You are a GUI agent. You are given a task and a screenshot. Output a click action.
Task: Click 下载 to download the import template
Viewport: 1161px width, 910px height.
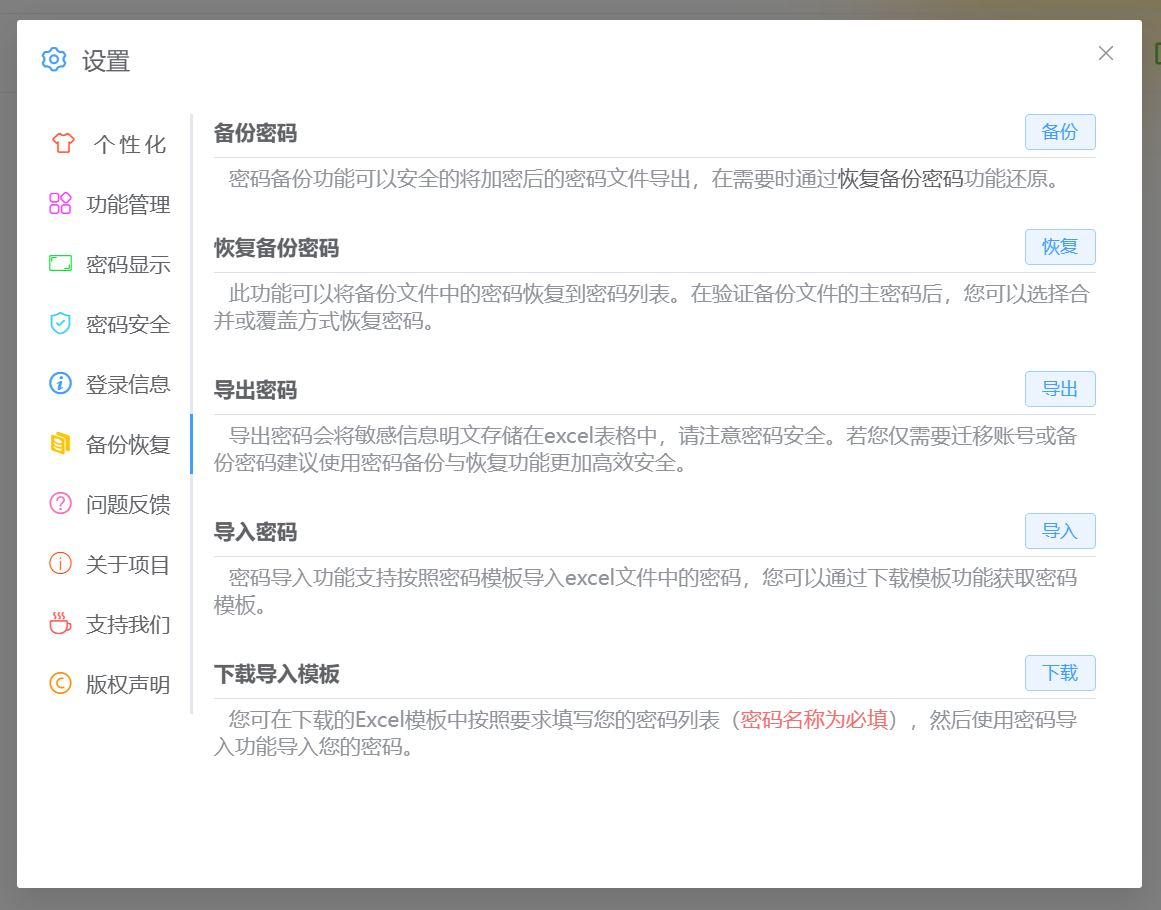point(1060,673)
